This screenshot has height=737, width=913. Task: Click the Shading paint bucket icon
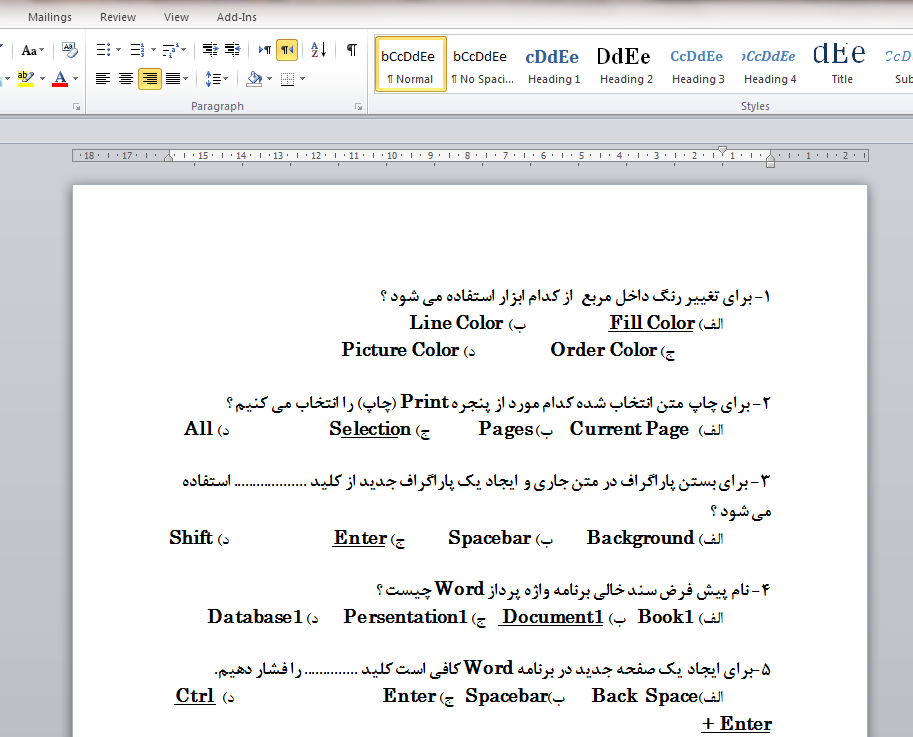point(254,79)
